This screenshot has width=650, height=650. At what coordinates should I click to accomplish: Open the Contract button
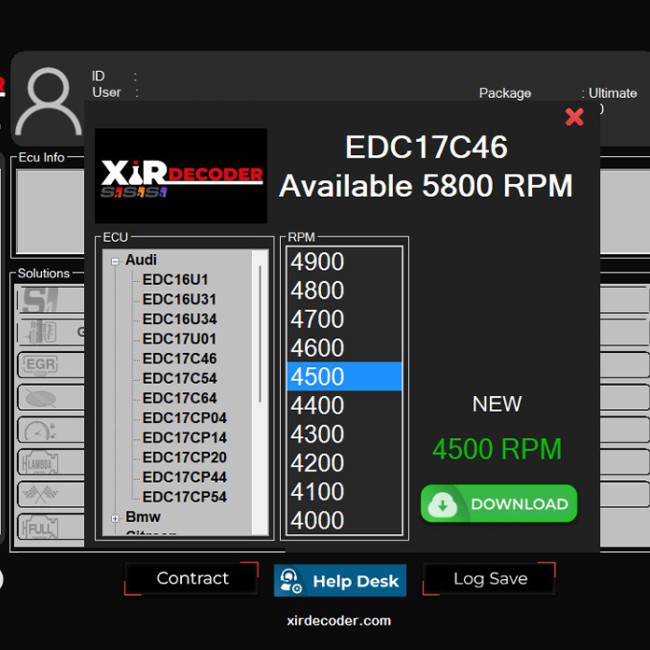192,578
